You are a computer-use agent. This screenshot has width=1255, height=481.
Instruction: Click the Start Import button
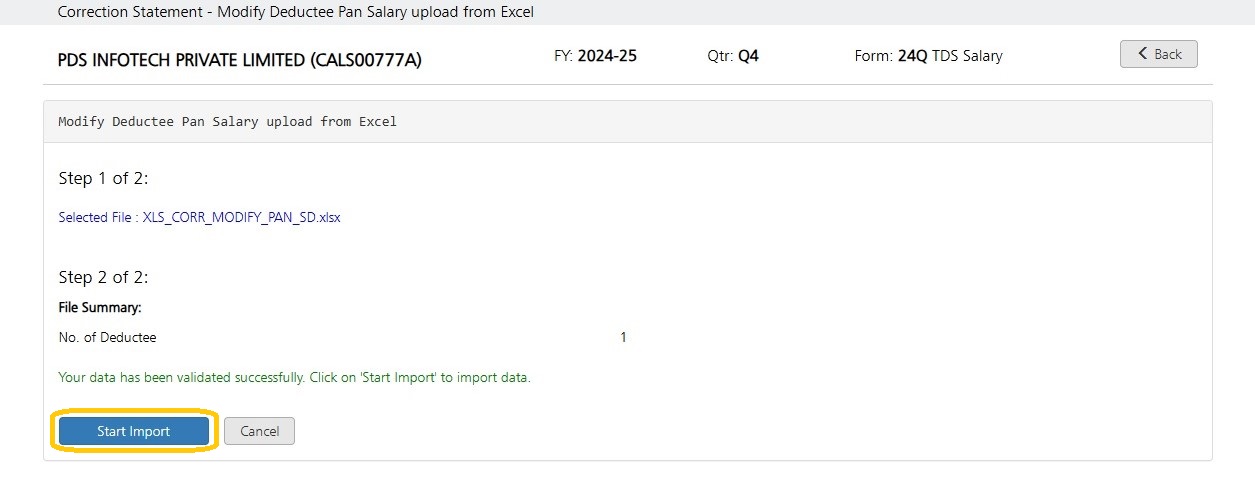point(134,431)
